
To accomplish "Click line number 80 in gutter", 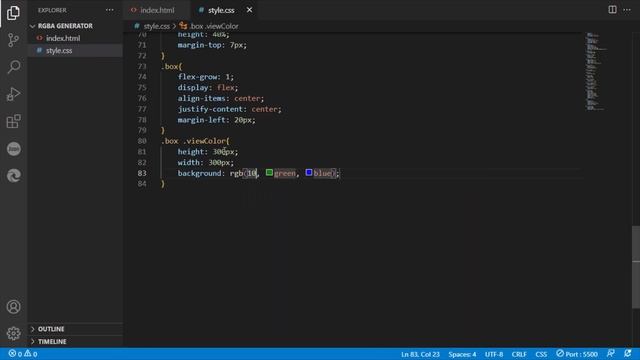I will coord(142,141).
